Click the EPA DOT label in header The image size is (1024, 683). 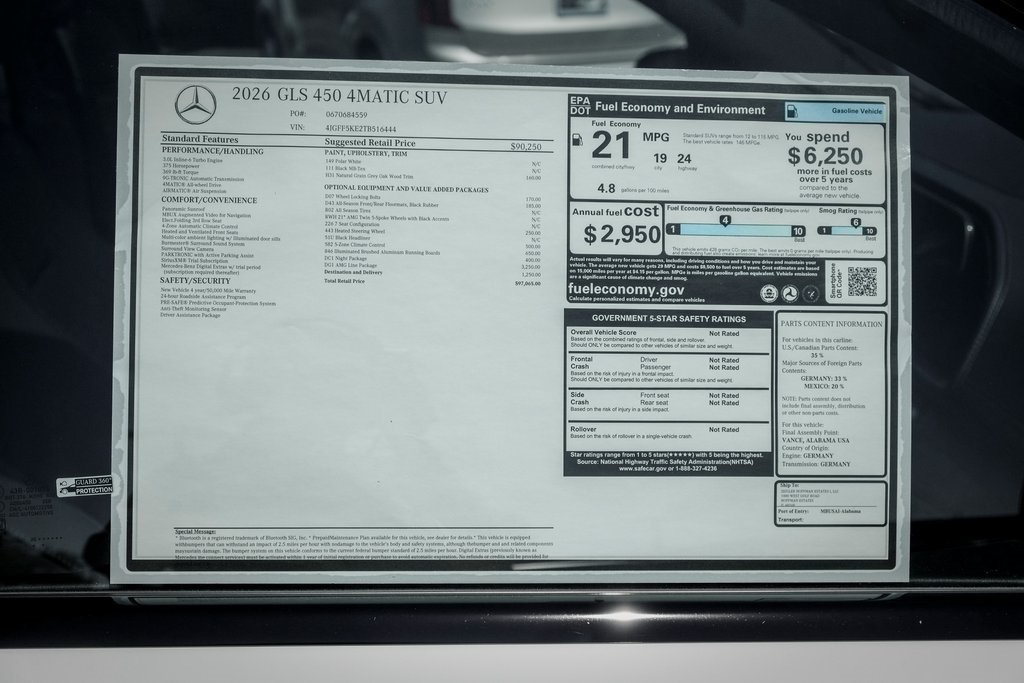coord(580,106)
